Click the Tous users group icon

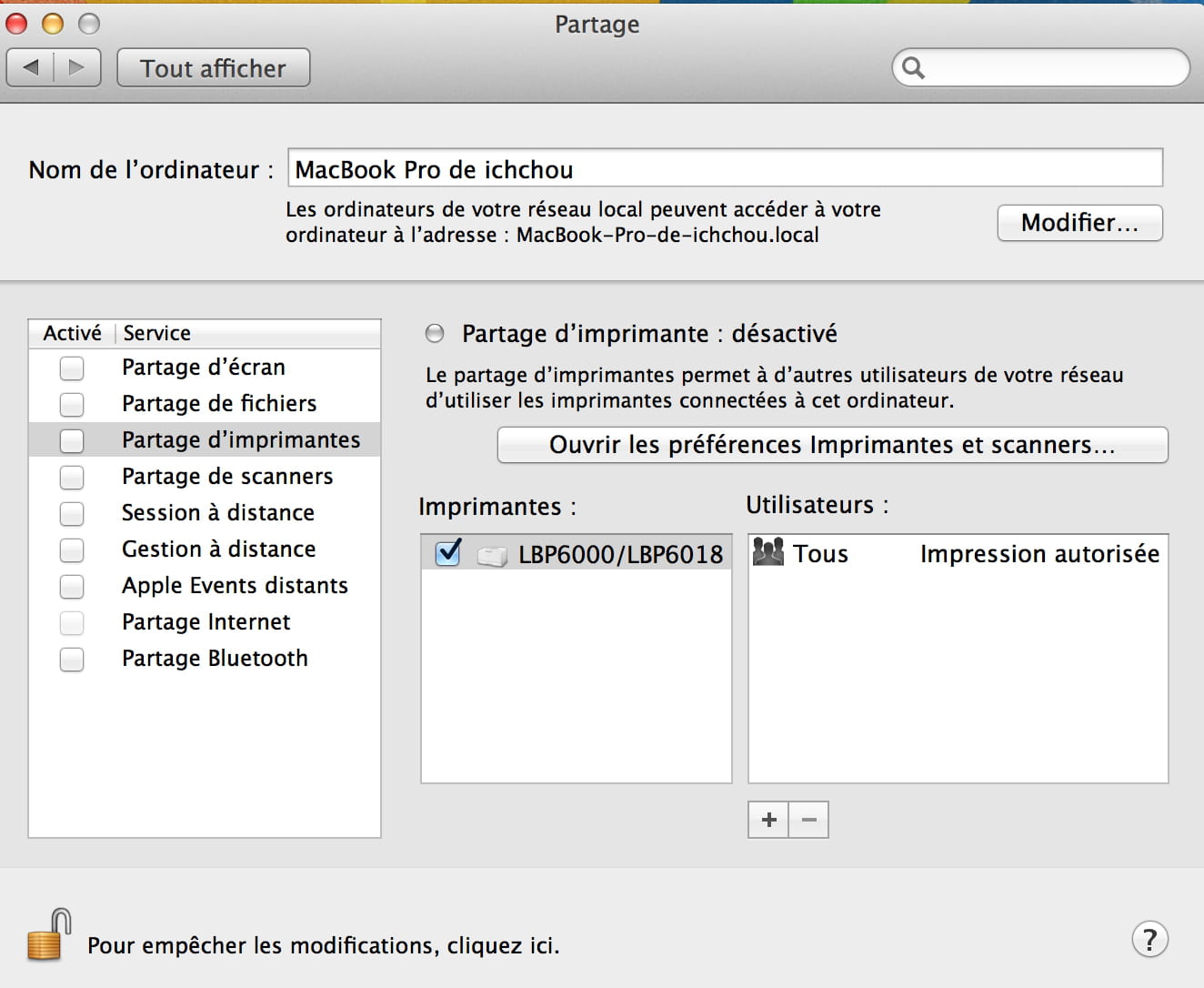click(x=768, y=552)
